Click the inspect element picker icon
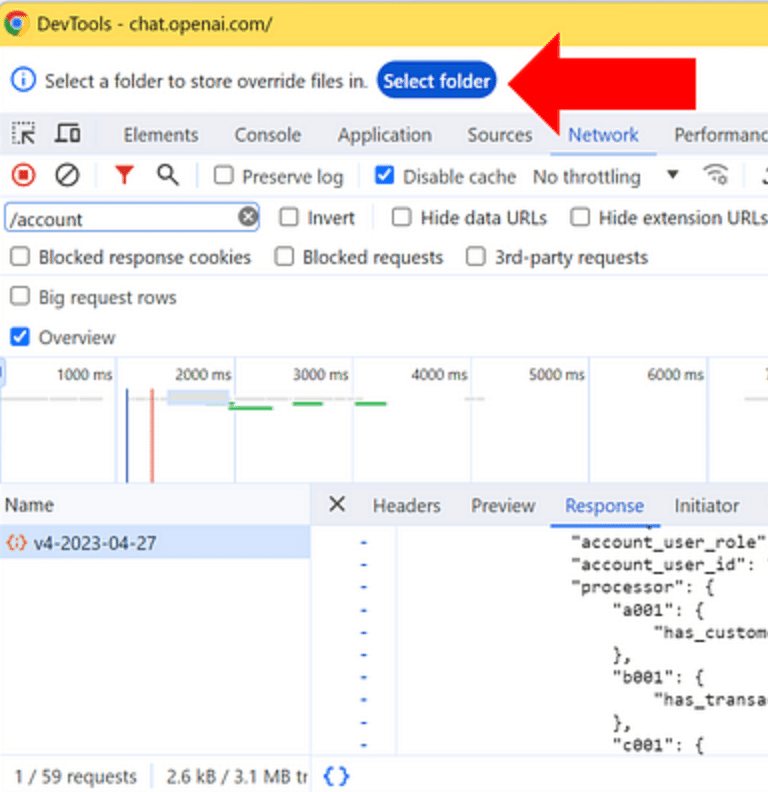The height and width of the screenshot is (792, 768). coord(23,134)
